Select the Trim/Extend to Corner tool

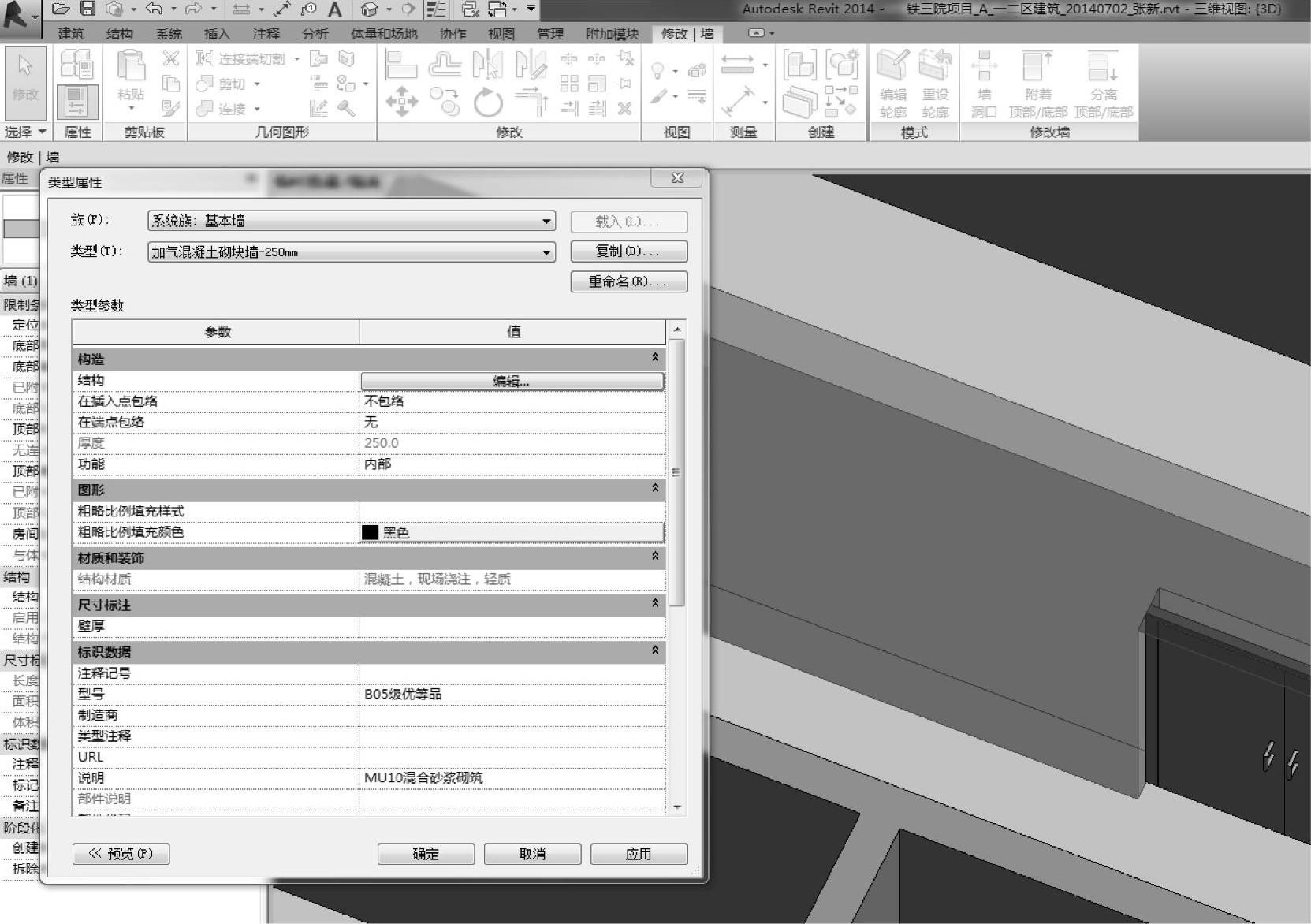[x=531, y=102]
